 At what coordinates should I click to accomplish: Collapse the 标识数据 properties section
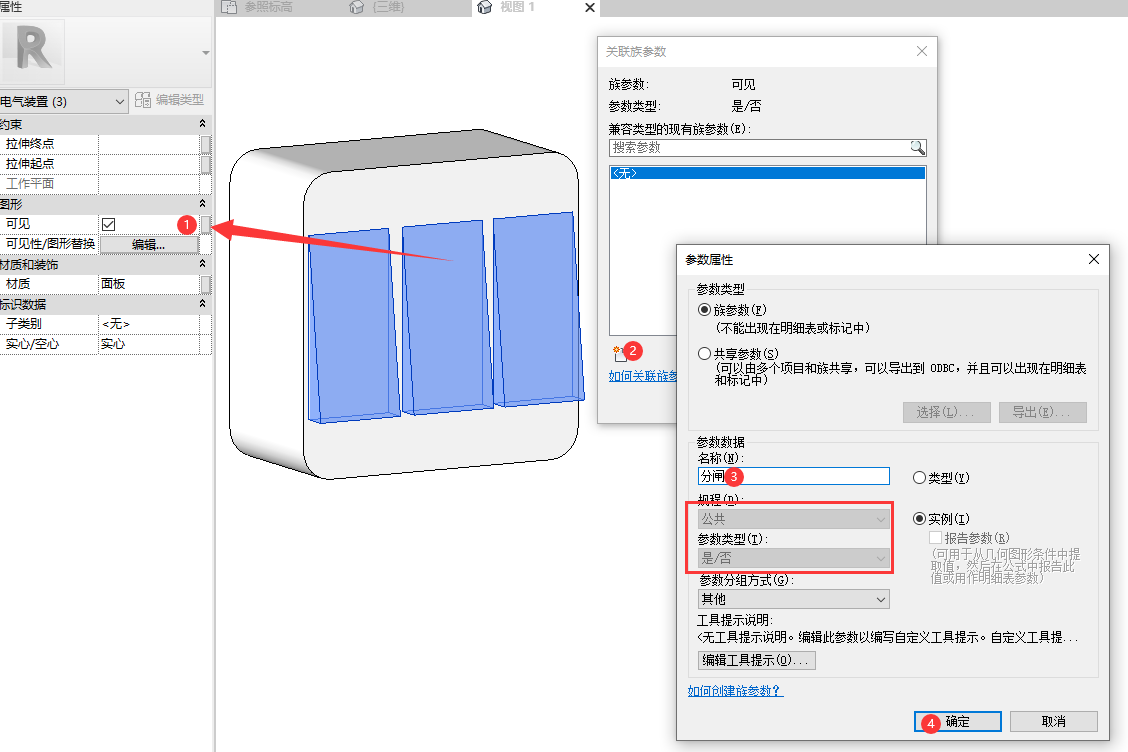pos(202,304)
